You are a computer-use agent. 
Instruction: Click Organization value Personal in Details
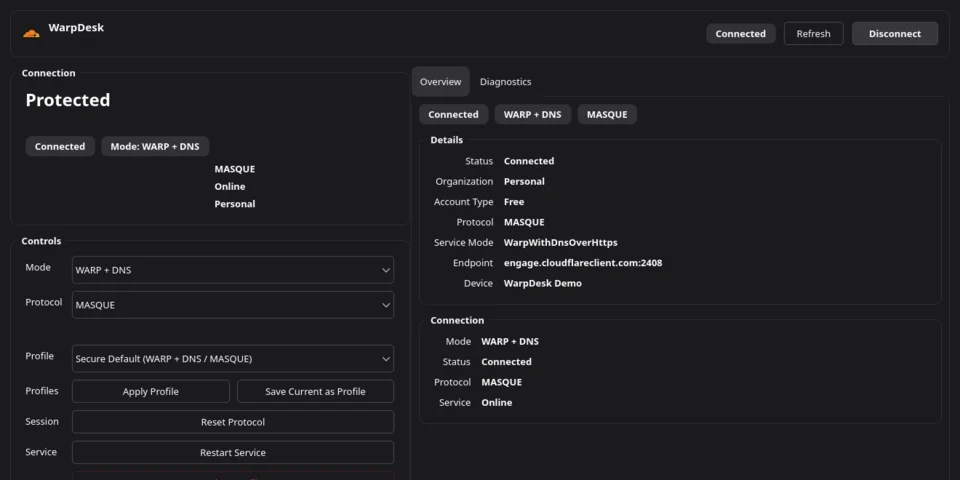tap(524, 181)
